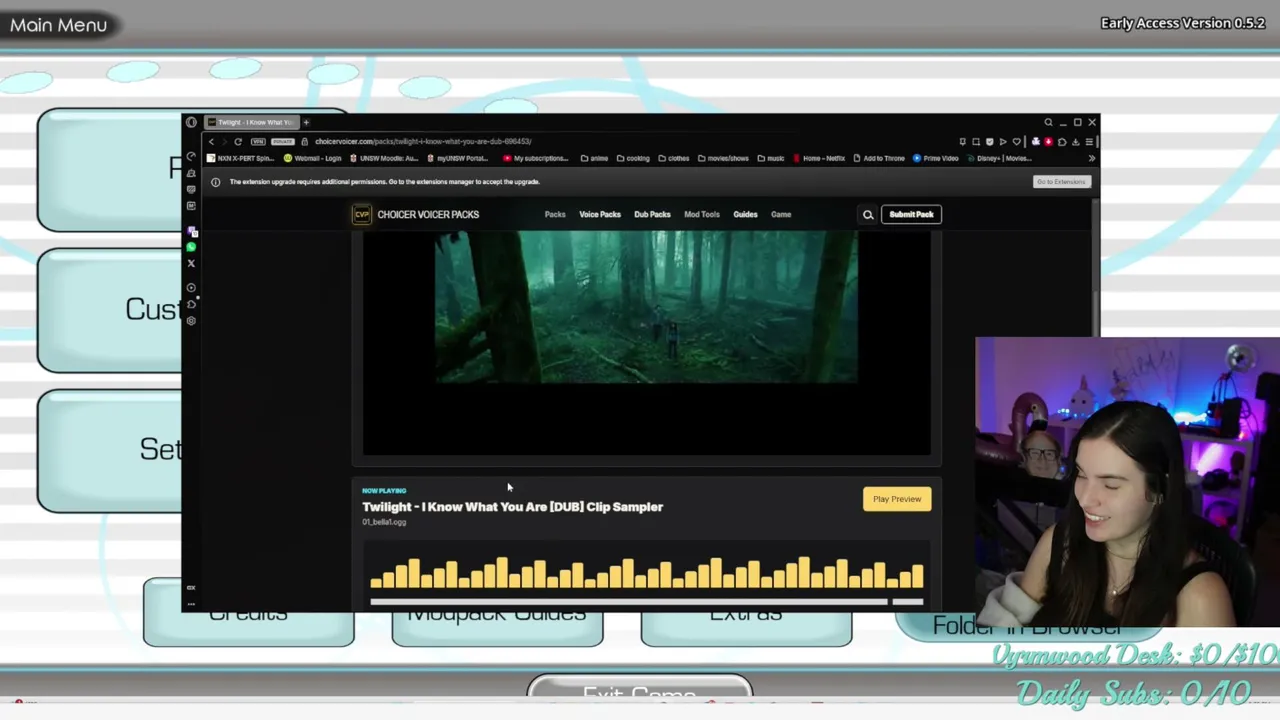
Task: Expand the anime bookmarks folder
Action: (x=594, y=158)
